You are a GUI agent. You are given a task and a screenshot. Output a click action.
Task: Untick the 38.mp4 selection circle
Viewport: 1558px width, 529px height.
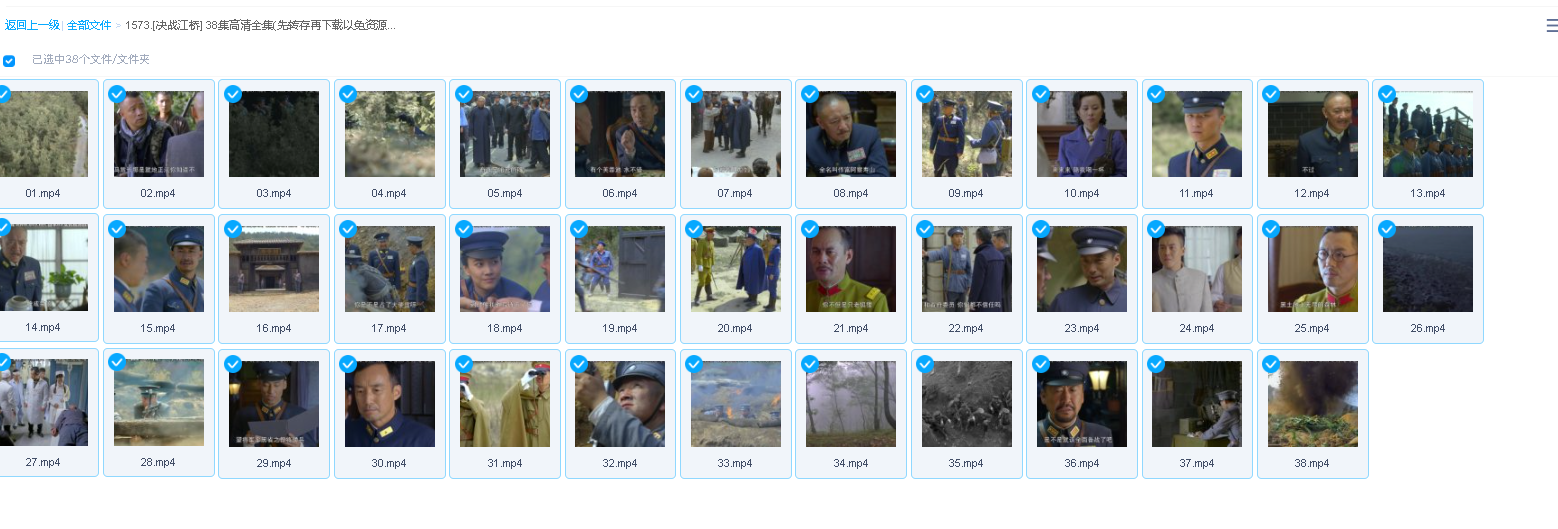pos(1271,364)
